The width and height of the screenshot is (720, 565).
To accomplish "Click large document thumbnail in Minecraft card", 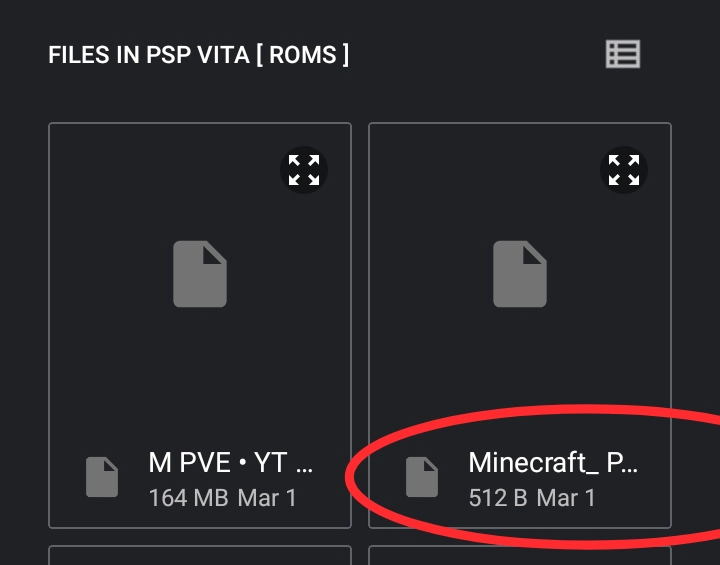I will (x=520, y=274).
